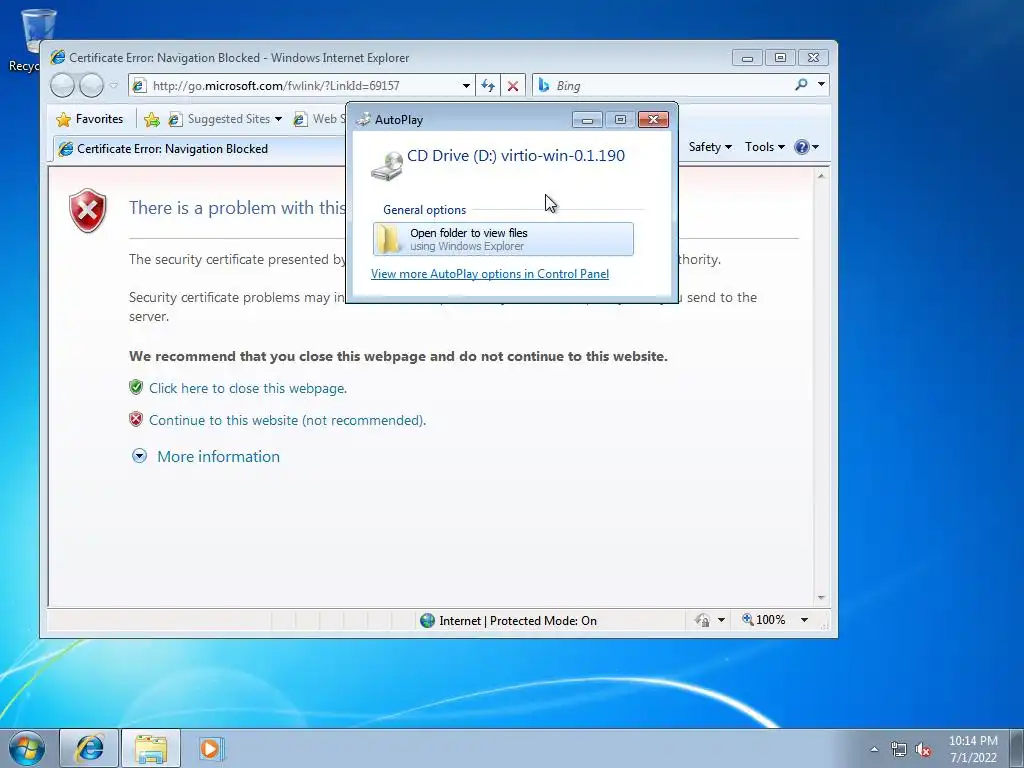1024x768 pixels.
Task: Click the 'Click here to close this webpage' link
Action: pyautogui.click(x=248, y=389)
